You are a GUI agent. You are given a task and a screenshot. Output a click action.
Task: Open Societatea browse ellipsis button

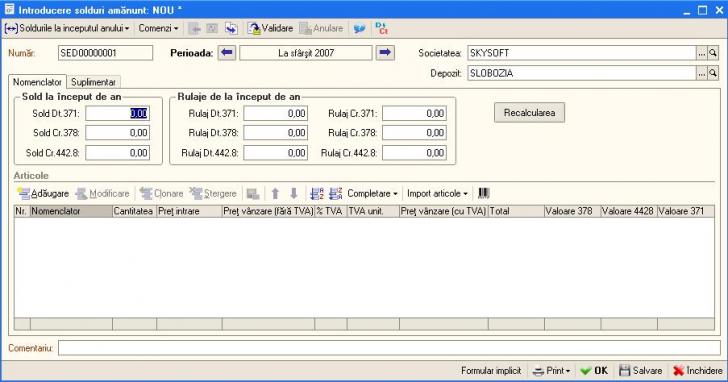tap(702, 53)
